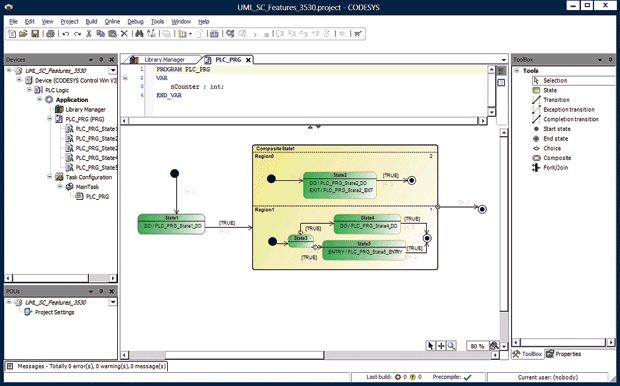Cut selection using the scissors icon
Image resolution: width=620 pixels, height=386 pixels.
pyautogui.click(x=89, y=34)
